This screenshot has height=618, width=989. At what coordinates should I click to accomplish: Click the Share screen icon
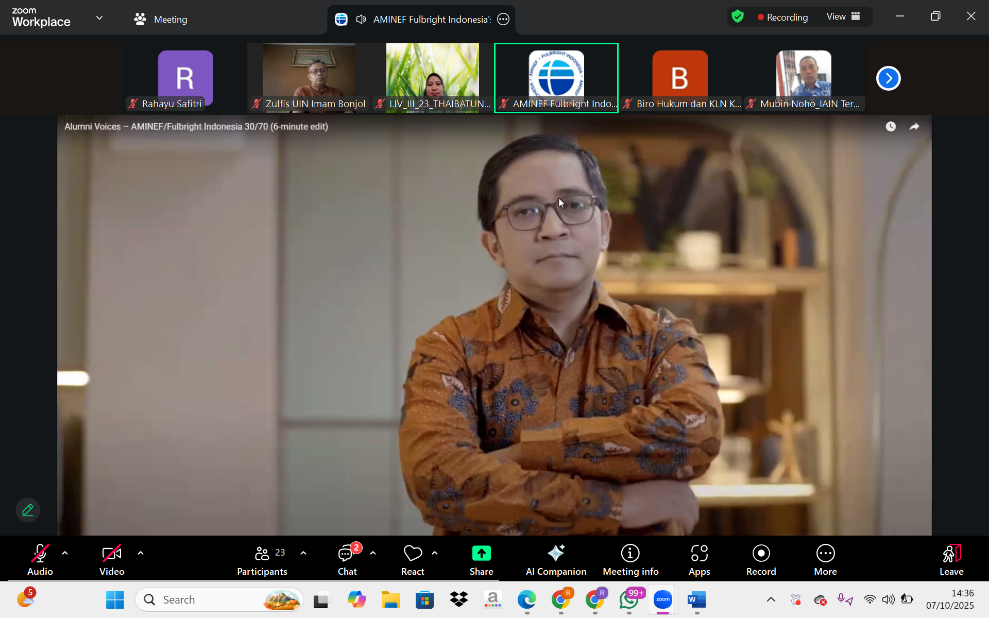tap(481, 554)
